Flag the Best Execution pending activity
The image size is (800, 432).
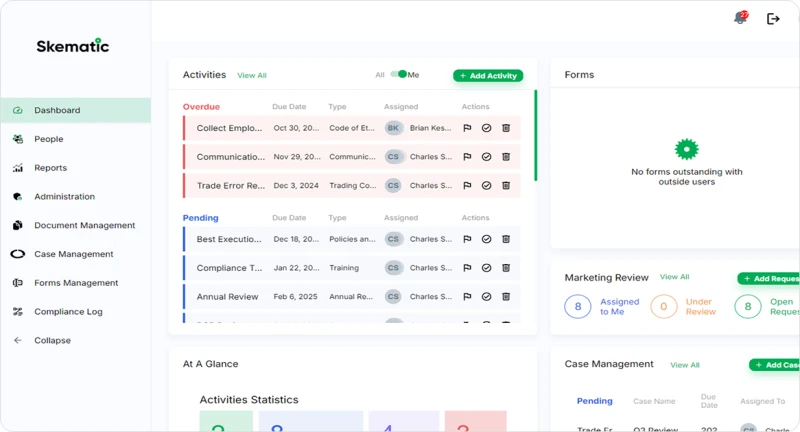tap(467, 239)
